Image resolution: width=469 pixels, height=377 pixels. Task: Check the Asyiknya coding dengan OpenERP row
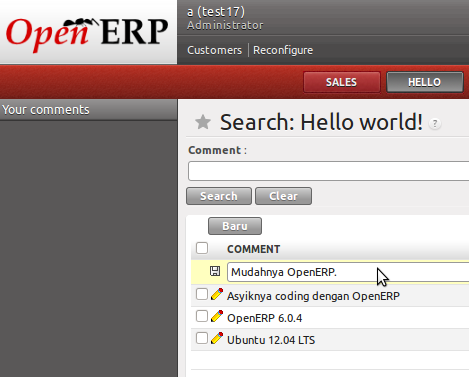coord(202,294)
